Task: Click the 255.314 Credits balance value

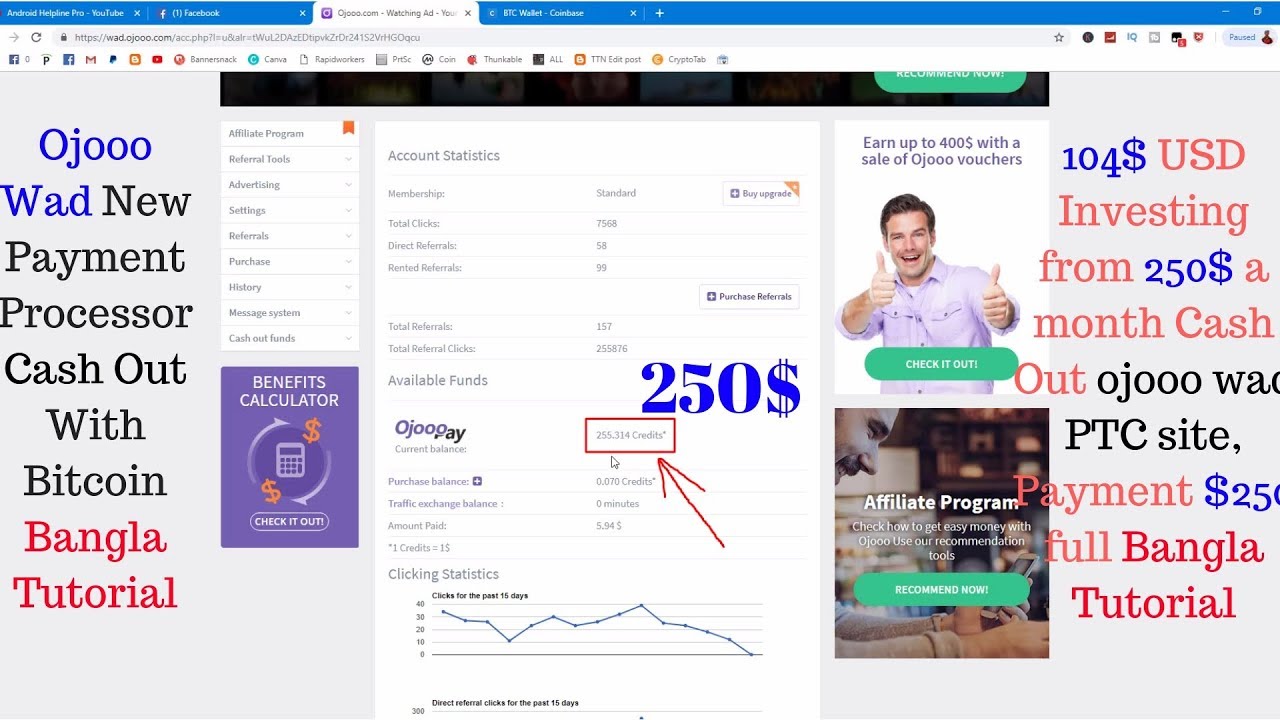Action: [630, 435]
